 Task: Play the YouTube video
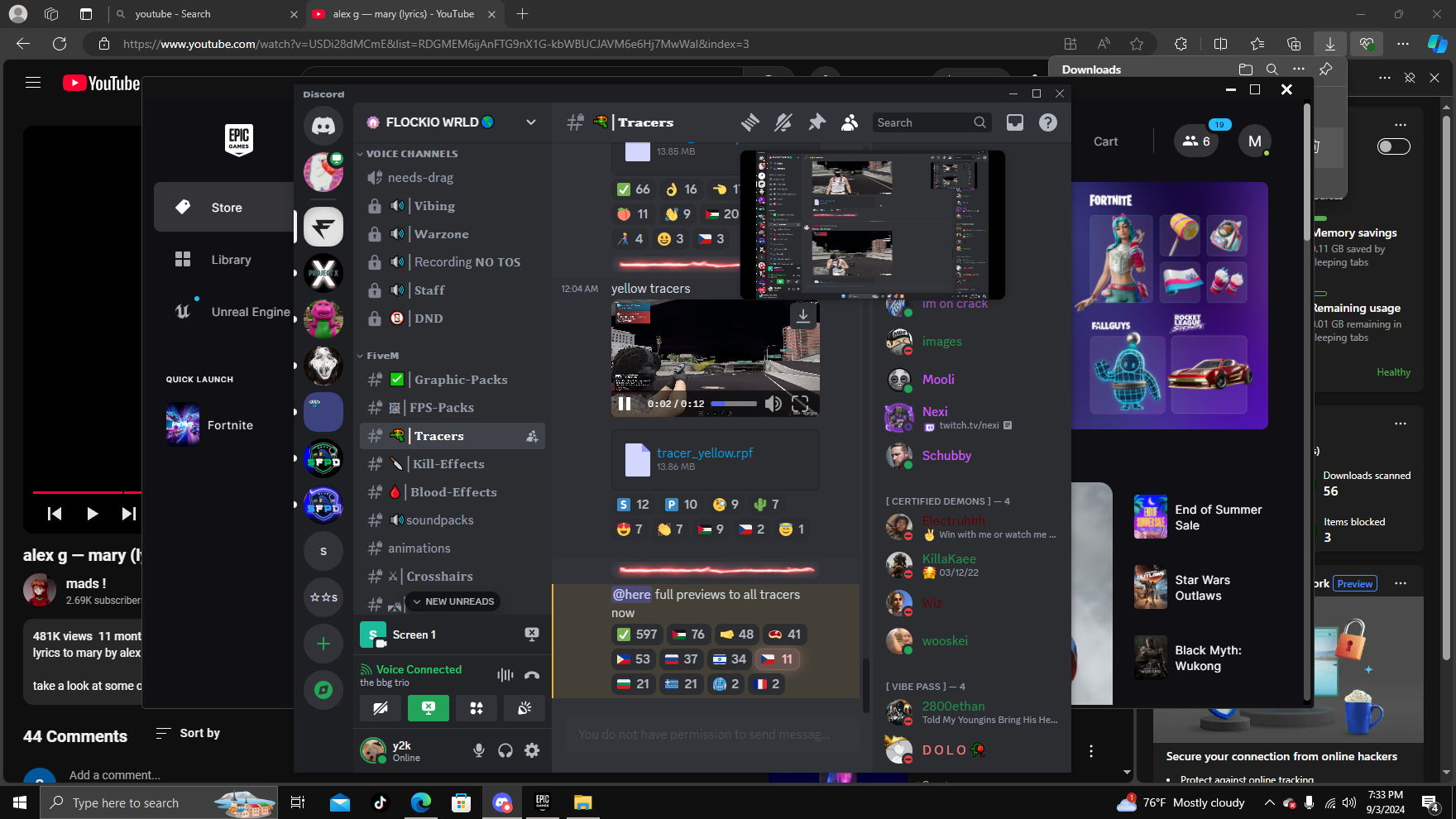(92, 514)
